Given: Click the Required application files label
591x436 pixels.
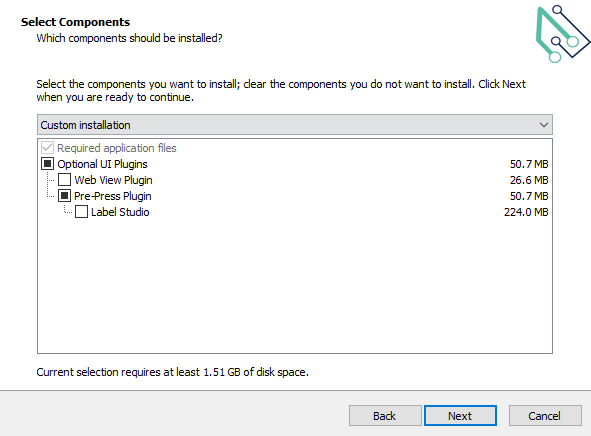Looking at the screenshot, I should click(116, 148).
